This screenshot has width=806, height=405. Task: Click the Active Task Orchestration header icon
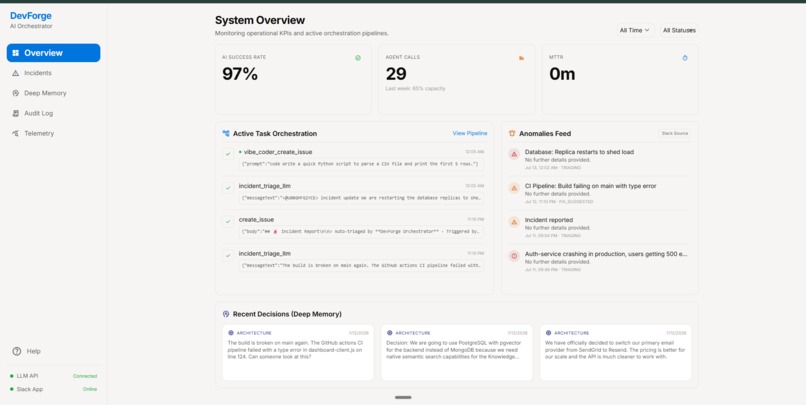(x=226, y=133)
